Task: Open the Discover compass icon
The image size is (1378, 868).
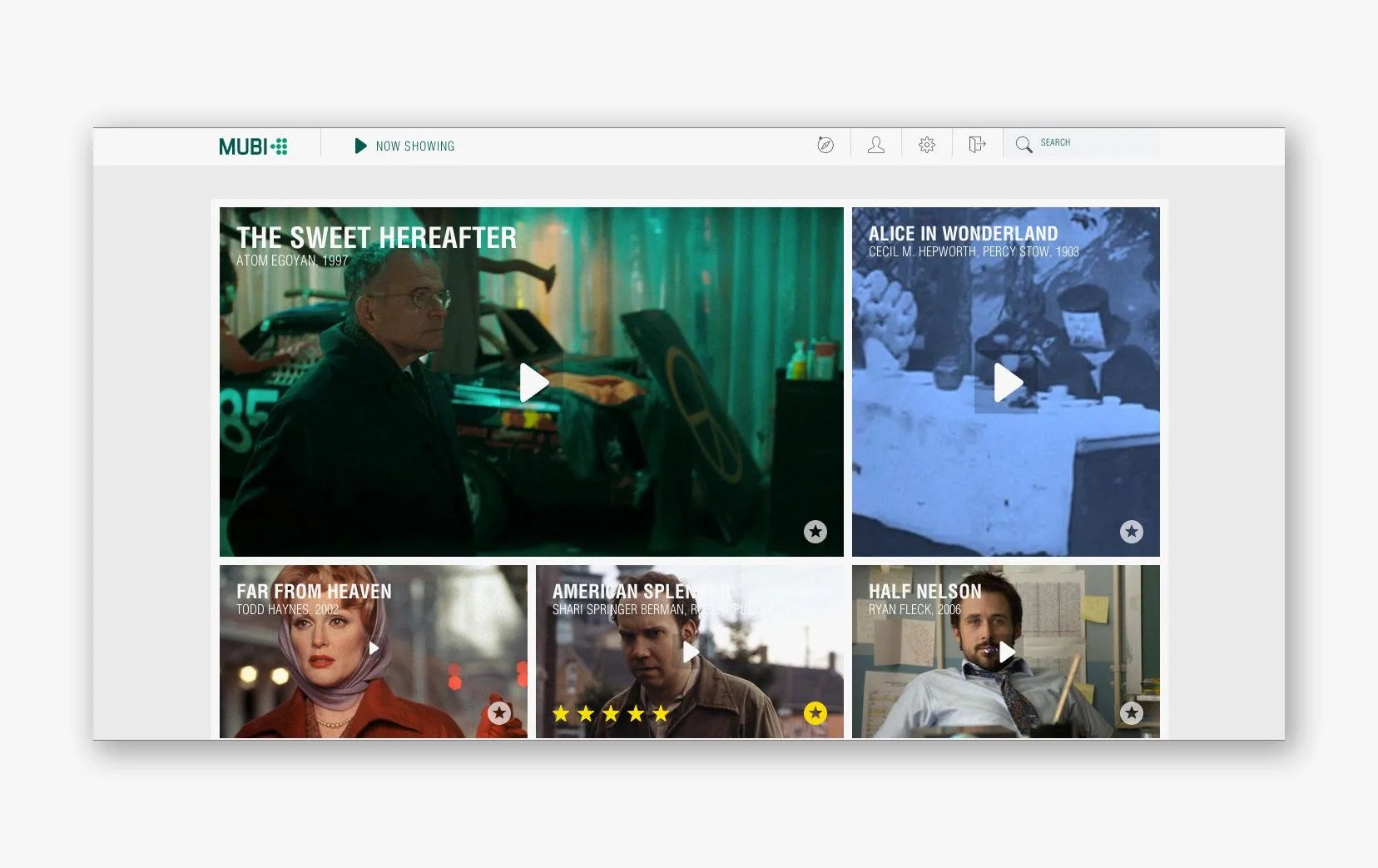Action: point(824,143)
